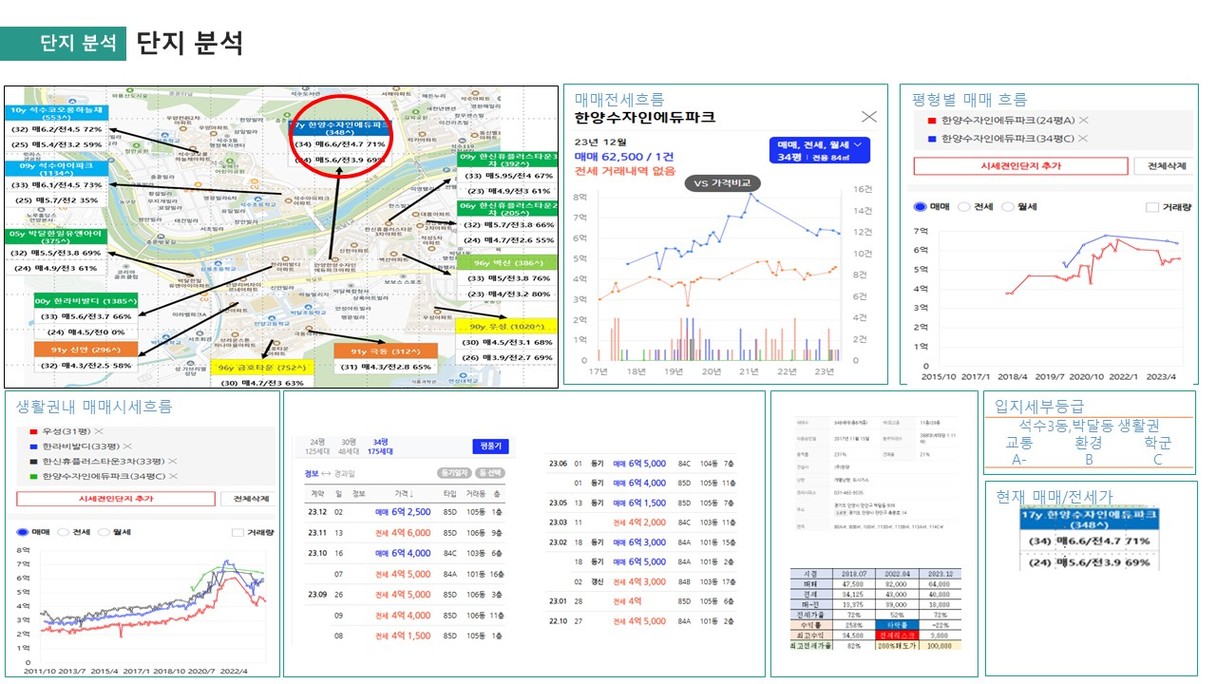Click 전체삭제 in 생활권내 매매시세흐름
This screenshot has height=684, width=1216.
click(246, 498)
